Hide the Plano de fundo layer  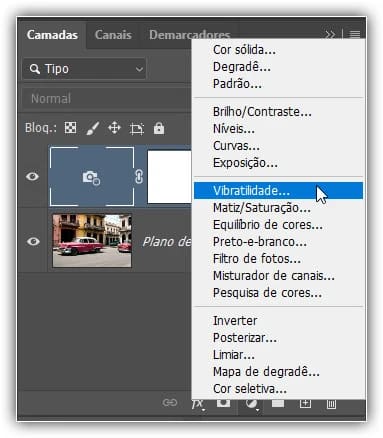tap(33, 241)
